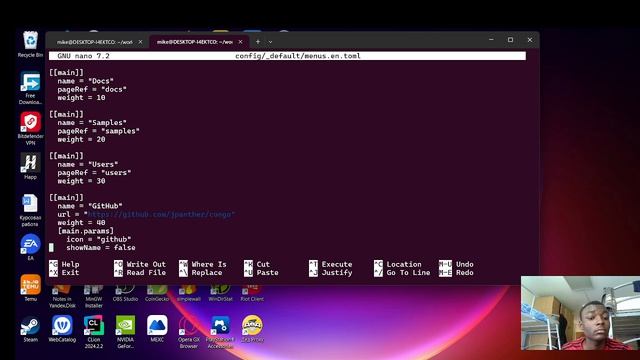Launch Free Download Manager desktop shortcut

pyautogui.click(x=30, y=88)
